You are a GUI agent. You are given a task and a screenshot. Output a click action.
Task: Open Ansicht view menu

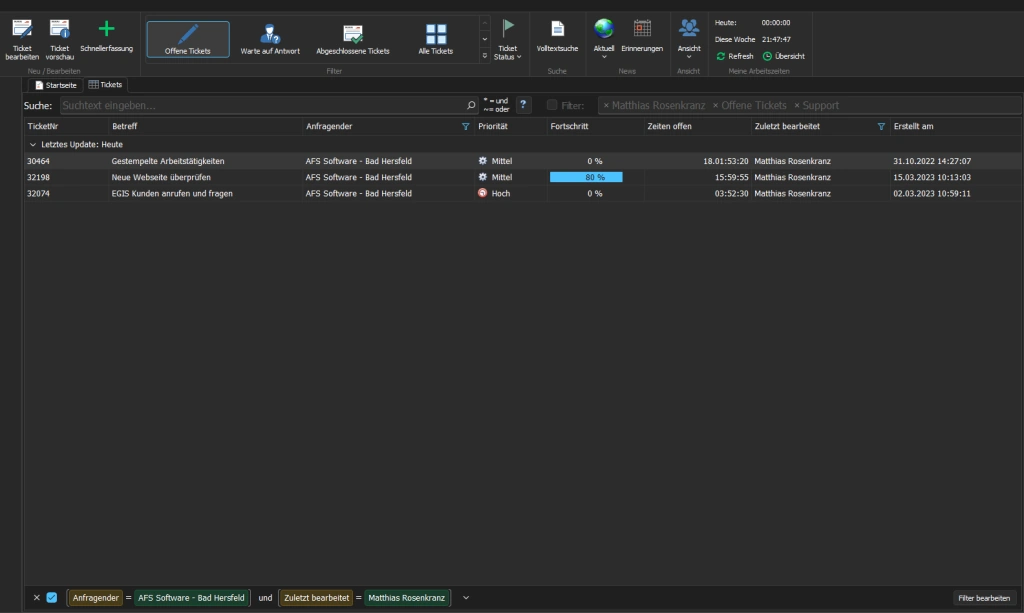click(689, 38)
